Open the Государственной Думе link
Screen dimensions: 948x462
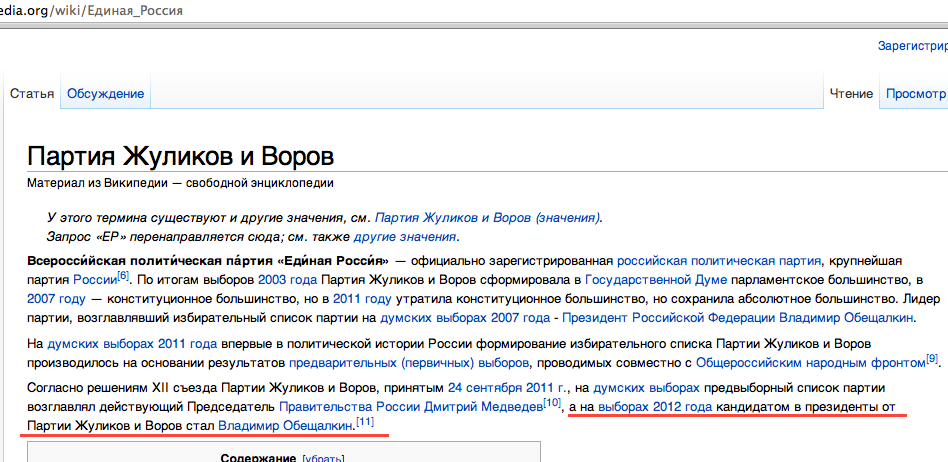(x=657, y=281)
